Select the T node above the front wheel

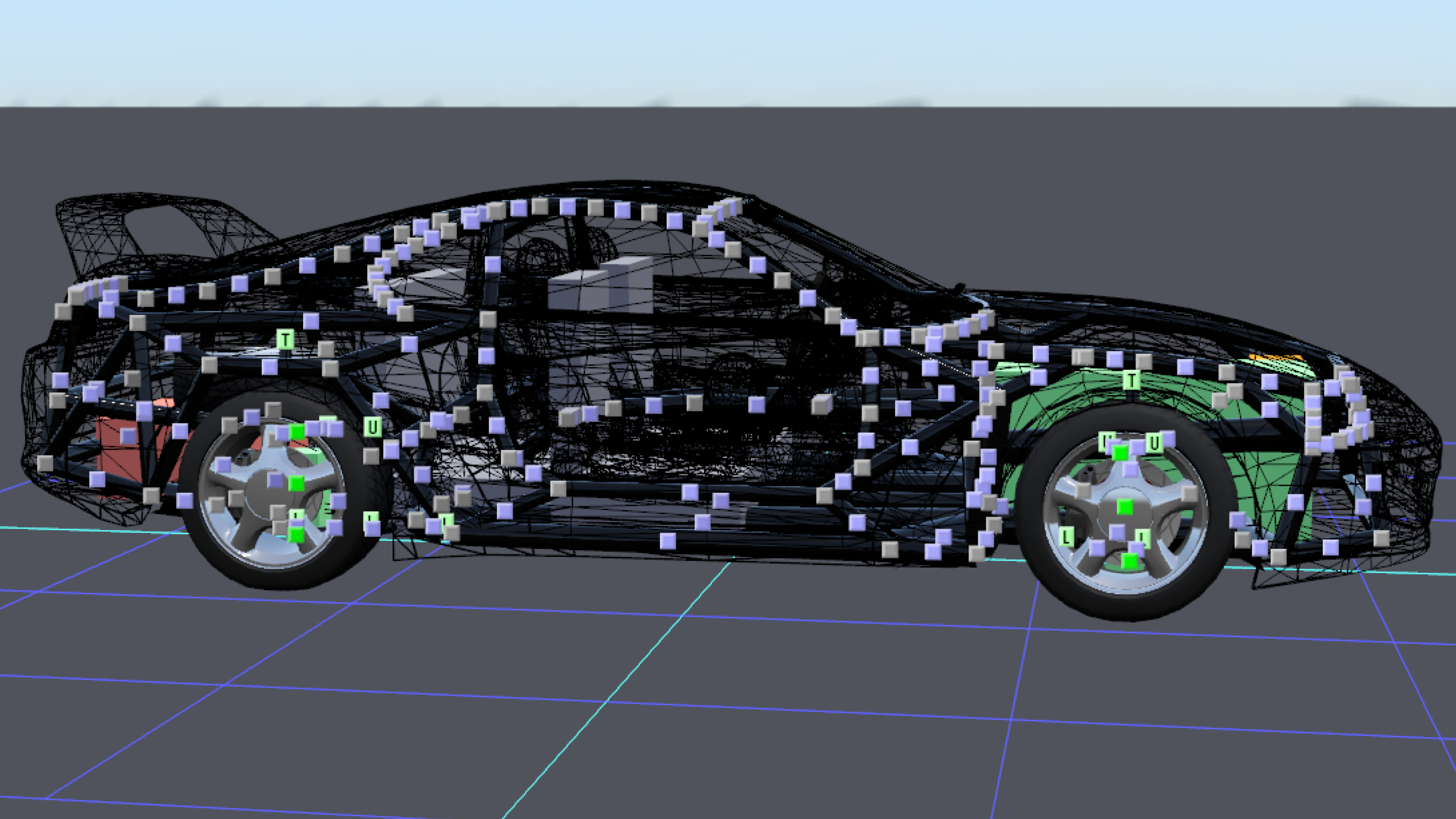click(x=1131, y=380)
